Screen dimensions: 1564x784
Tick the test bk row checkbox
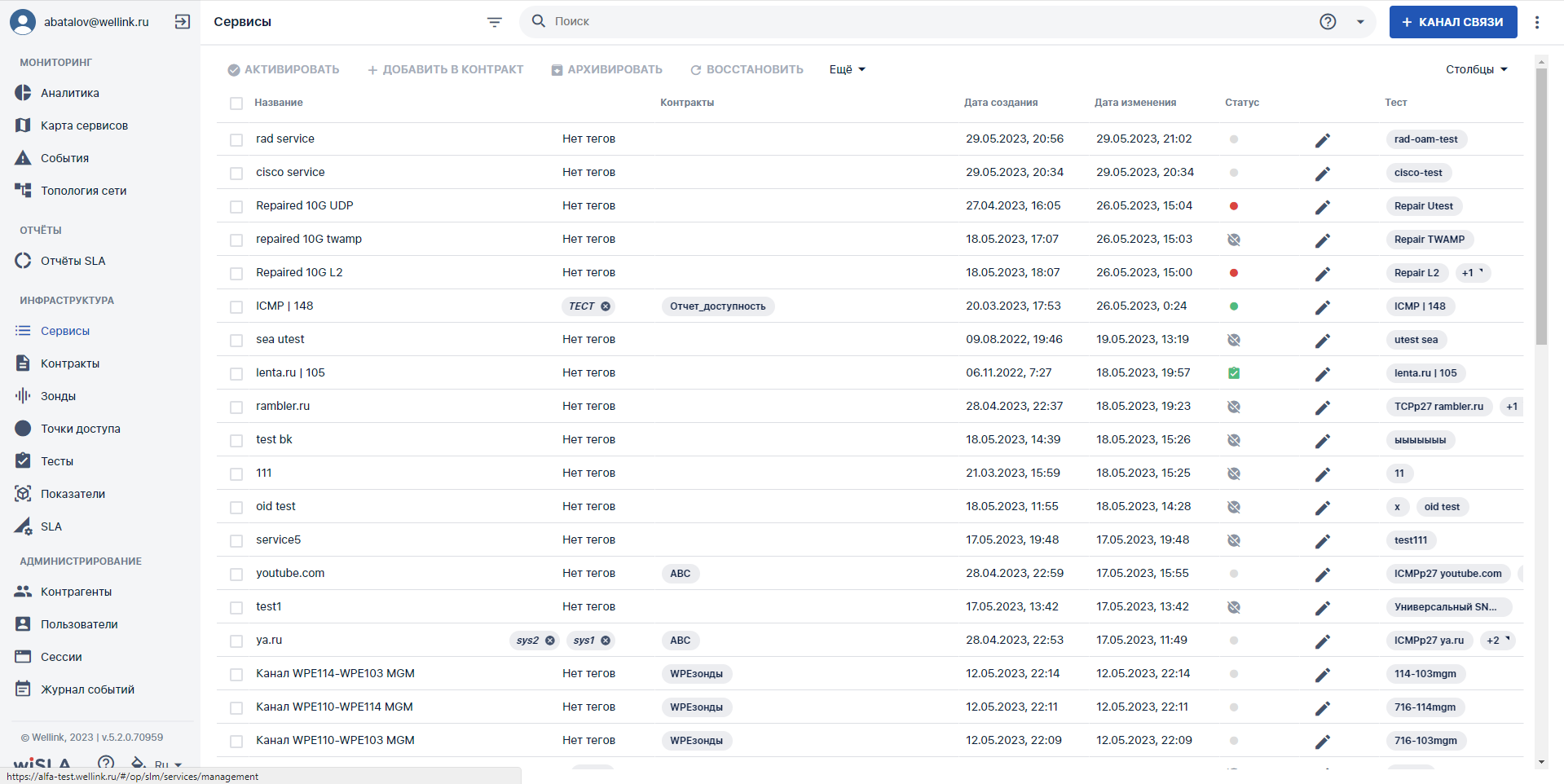(236, 441)
